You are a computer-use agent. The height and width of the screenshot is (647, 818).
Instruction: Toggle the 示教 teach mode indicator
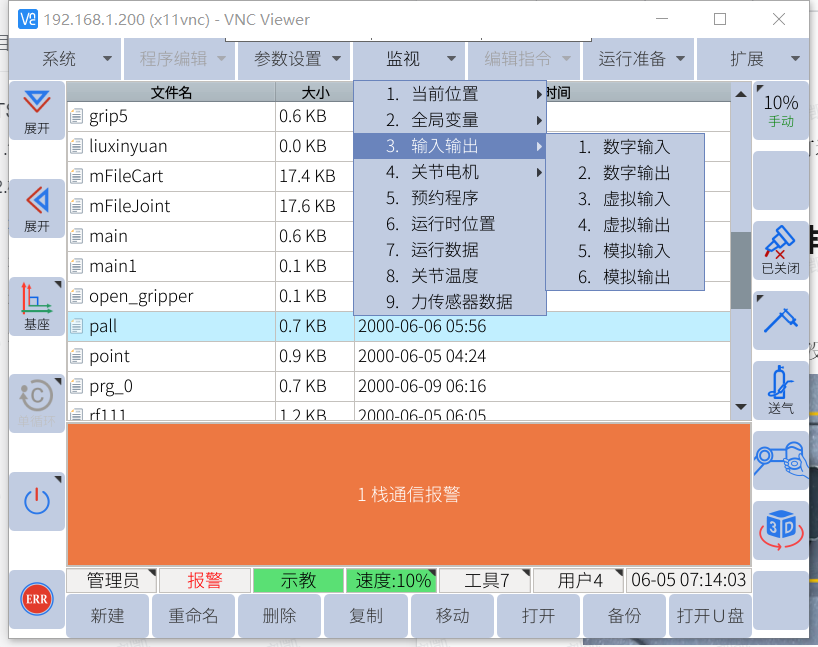[298, 580]
